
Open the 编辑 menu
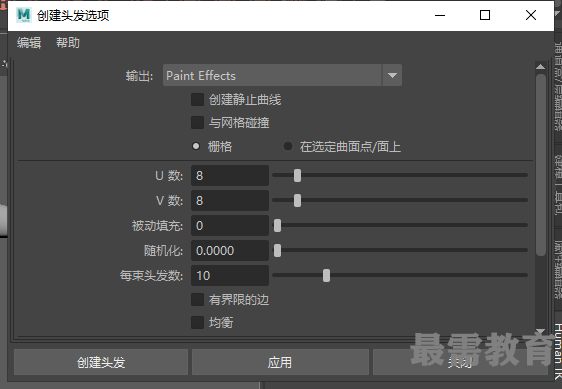[x=29, y=43]
